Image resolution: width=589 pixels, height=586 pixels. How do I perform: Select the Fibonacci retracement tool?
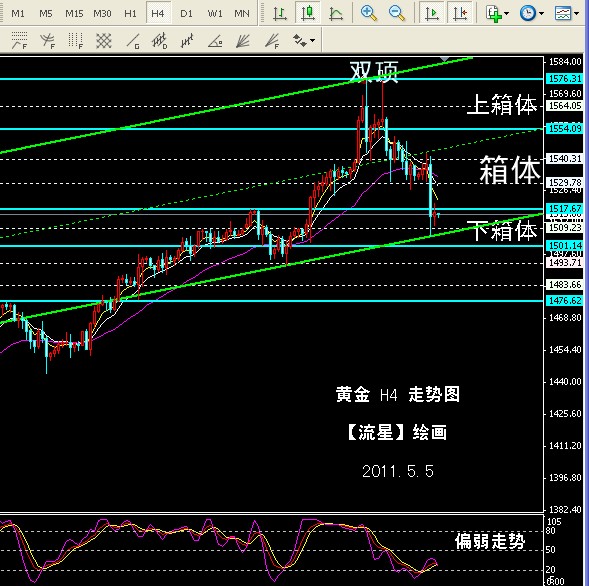pos(19,41)
